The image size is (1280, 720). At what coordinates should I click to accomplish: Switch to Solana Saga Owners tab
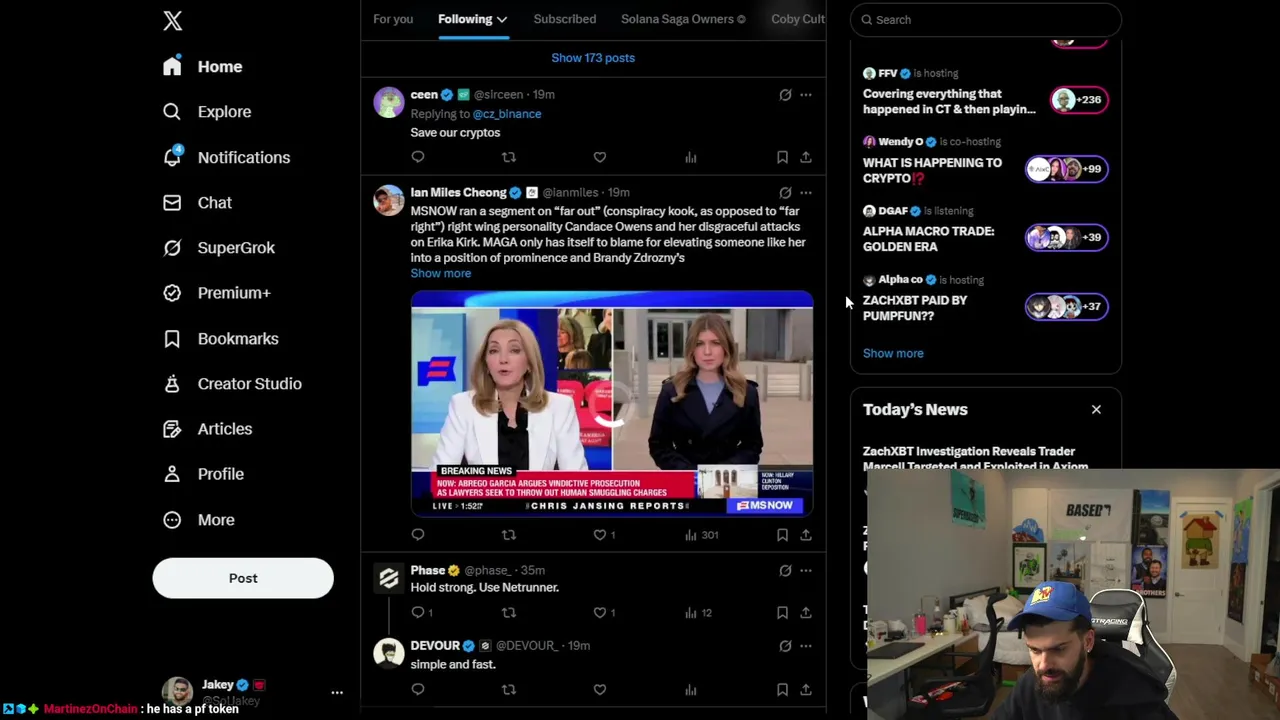coord(683,19)
